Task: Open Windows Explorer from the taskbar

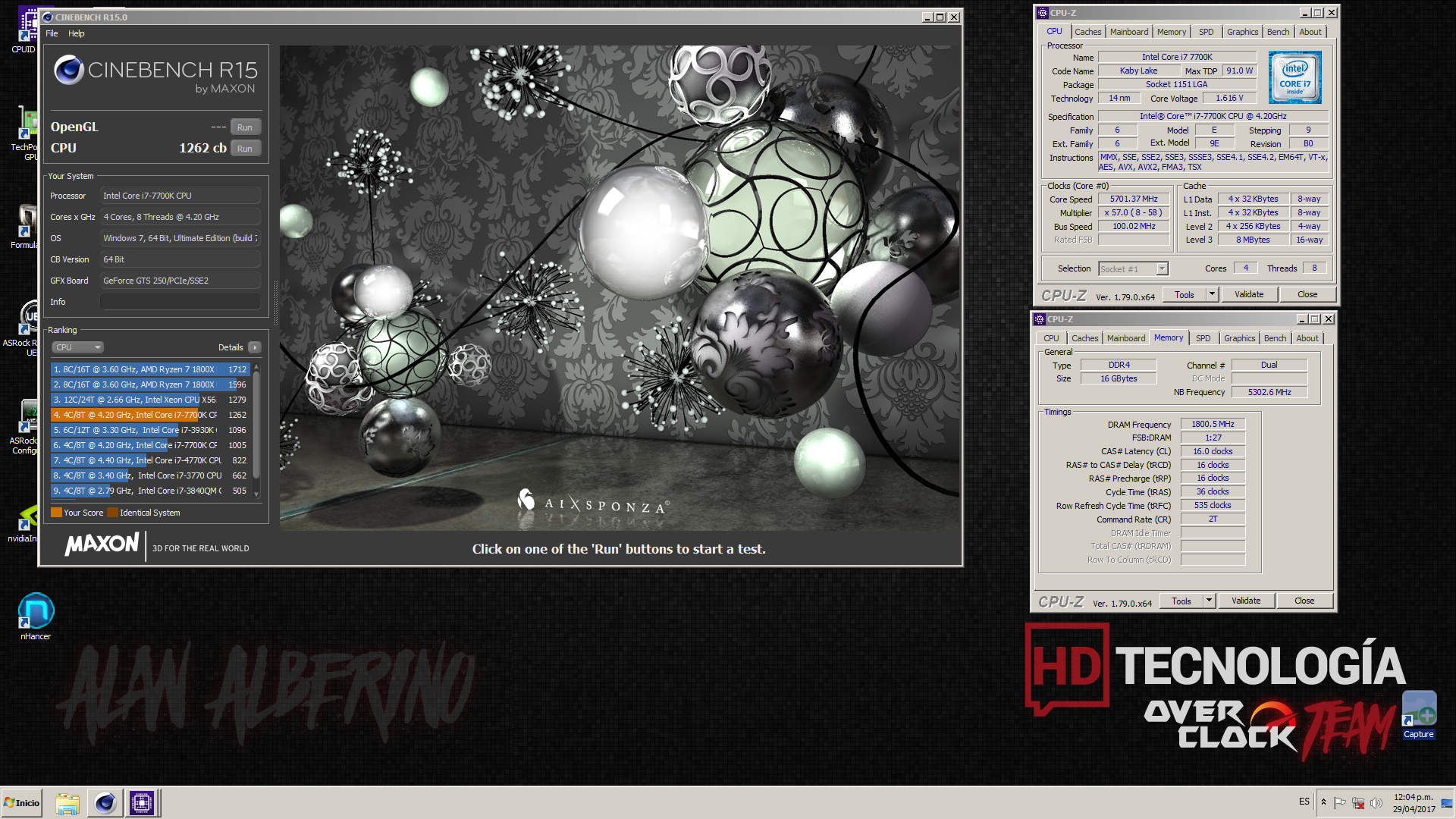Action: coord(67,803)
